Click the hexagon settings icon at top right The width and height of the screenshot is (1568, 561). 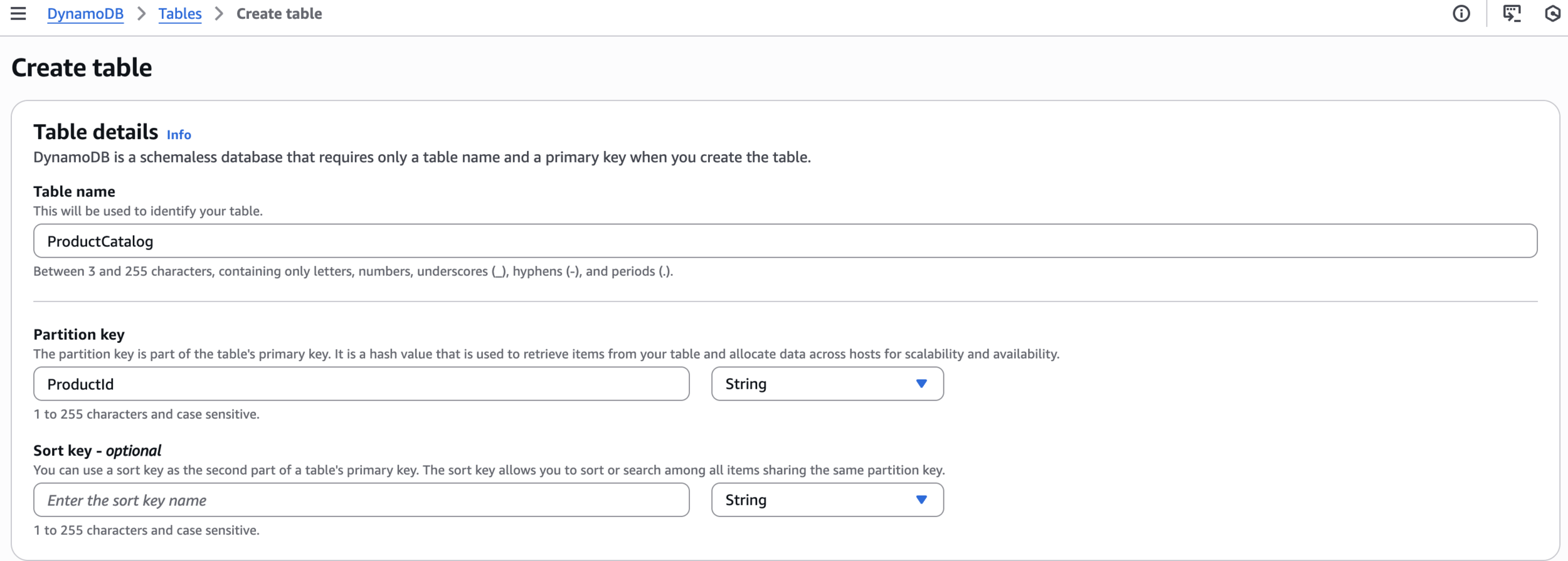tap(1552, 13)
